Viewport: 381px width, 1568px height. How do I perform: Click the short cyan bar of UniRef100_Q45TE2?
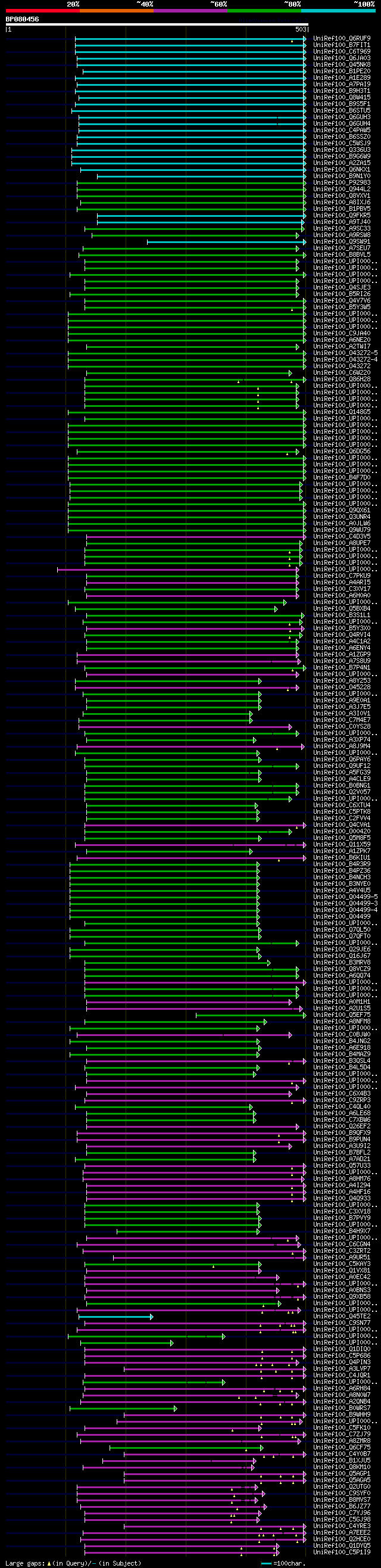(115, 1317)
